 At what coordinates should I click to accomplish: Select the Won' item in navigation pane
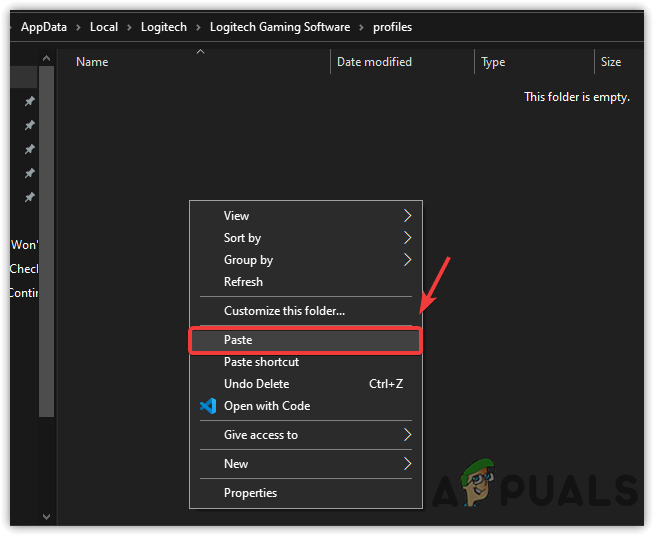point(24,245)
